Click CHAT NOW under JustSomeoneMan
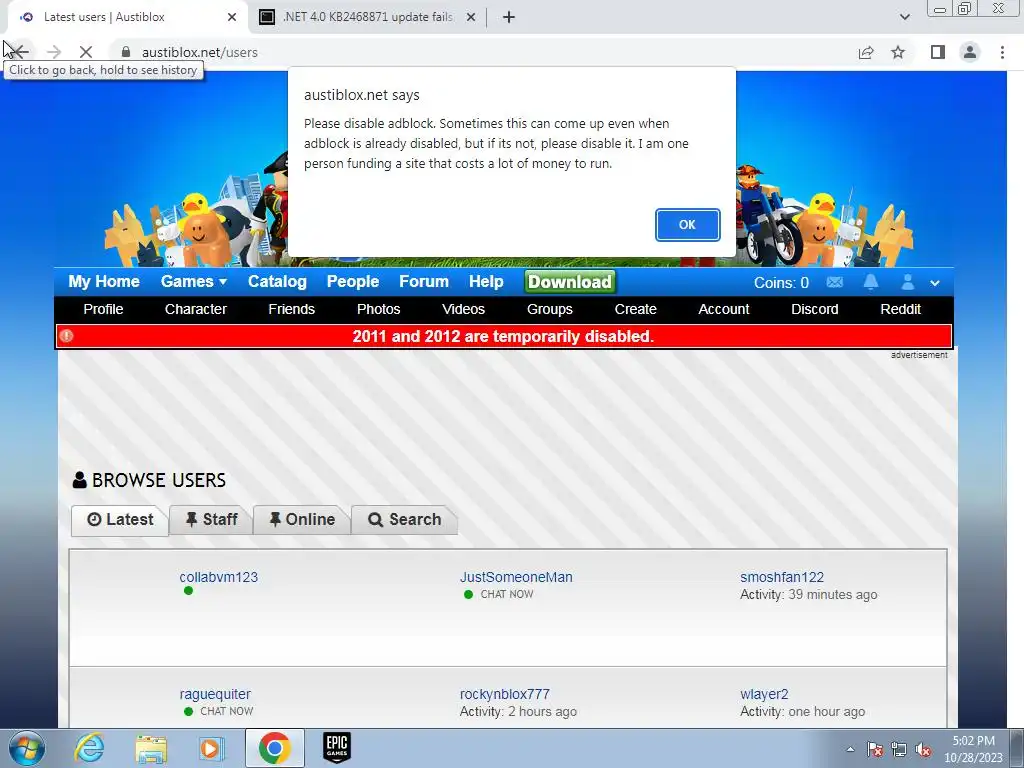Screen dimensions: 1024x768 [507, 594]
